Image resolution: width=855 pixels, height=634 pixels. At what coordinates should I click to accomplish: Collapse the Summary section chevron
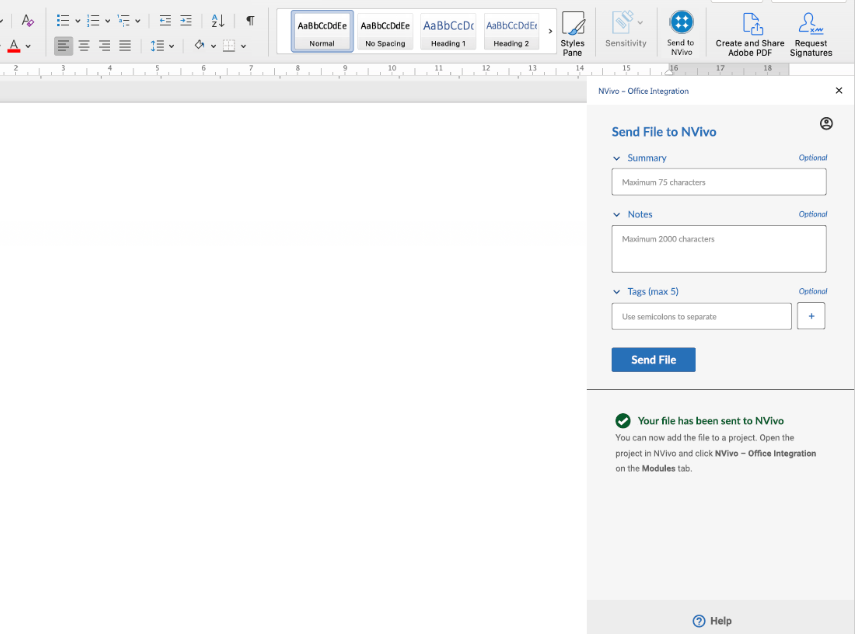pyautogui.click(x=616, y=158)
